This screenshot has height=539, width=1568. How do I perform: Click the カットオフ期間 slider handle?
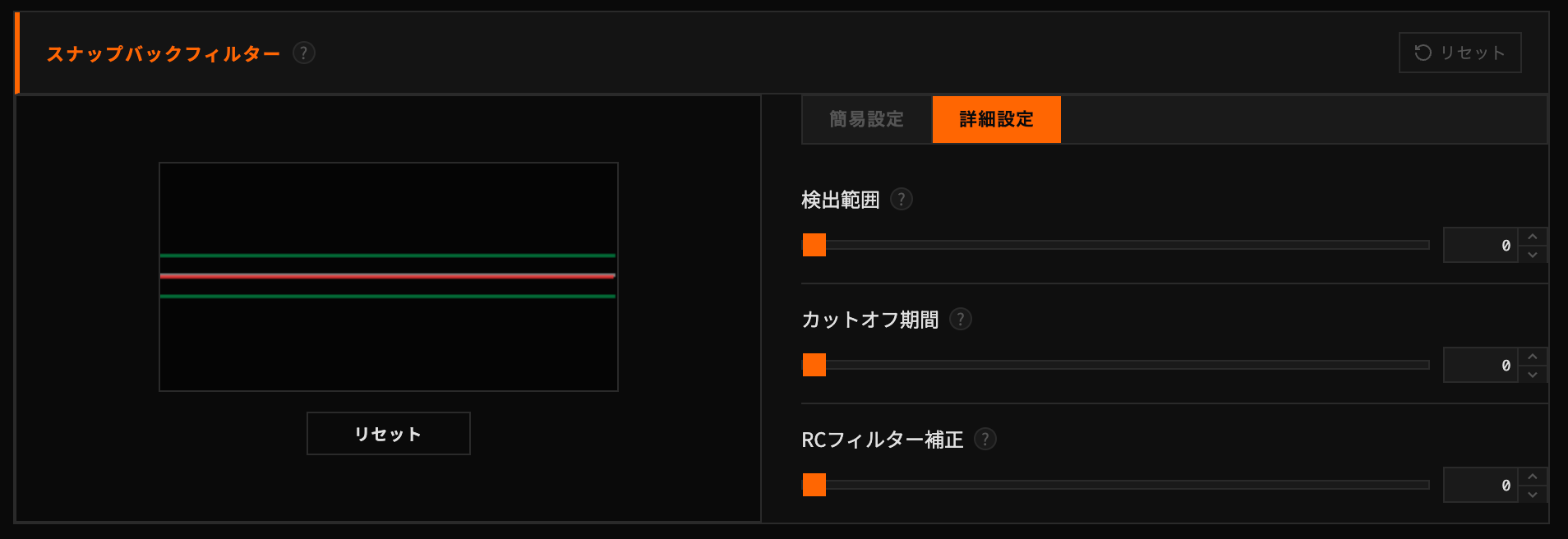point(814,365)
